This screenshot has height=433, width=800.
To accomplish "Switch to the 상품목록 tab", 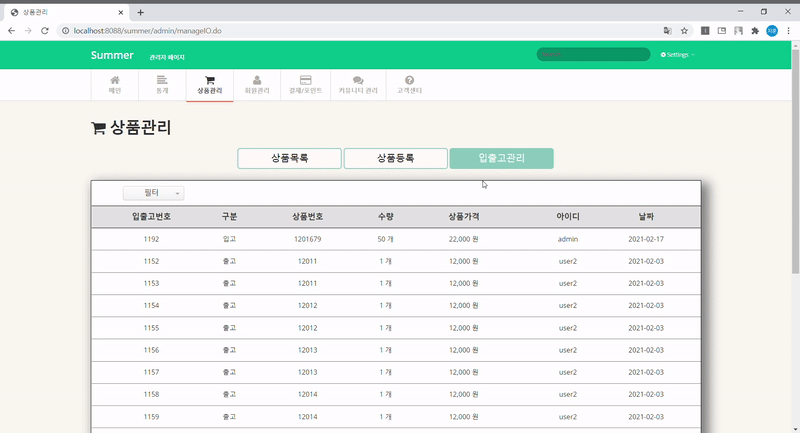I will pyautogui.click(x=289, y=158).
